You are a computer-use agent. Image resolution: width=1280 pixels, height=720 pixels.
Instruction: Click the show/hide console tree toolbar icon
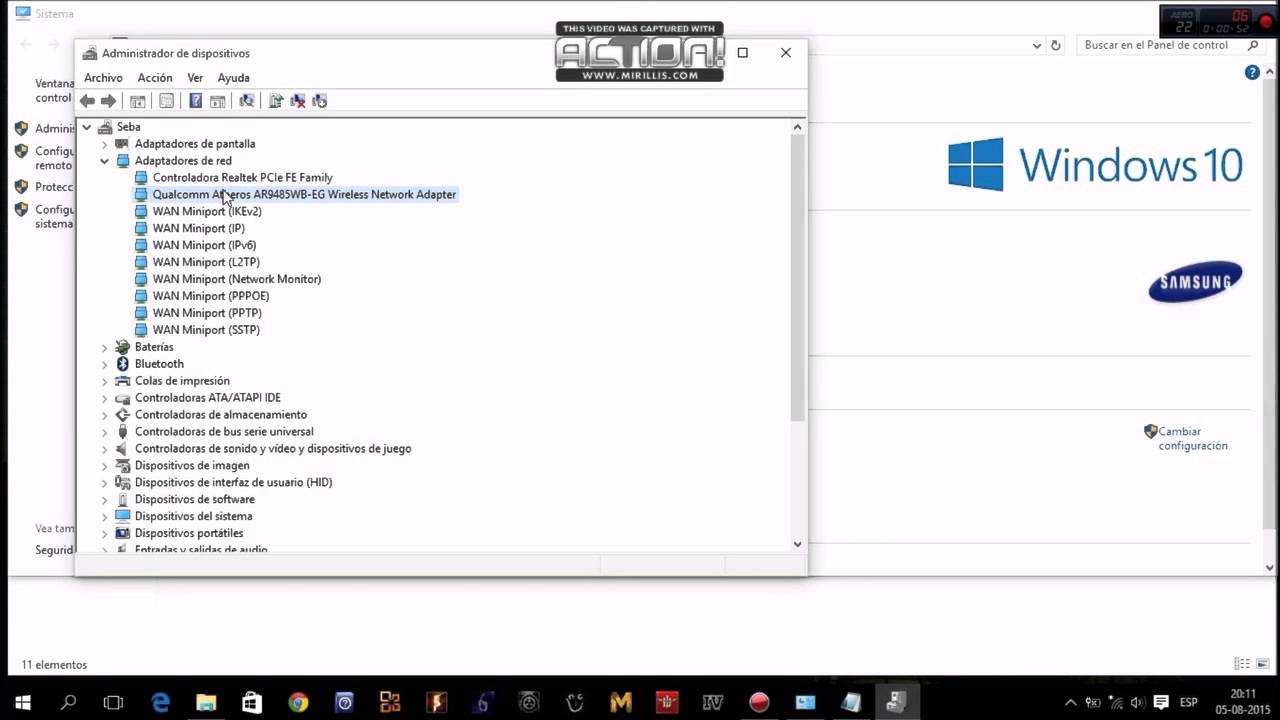pos(138,101)
